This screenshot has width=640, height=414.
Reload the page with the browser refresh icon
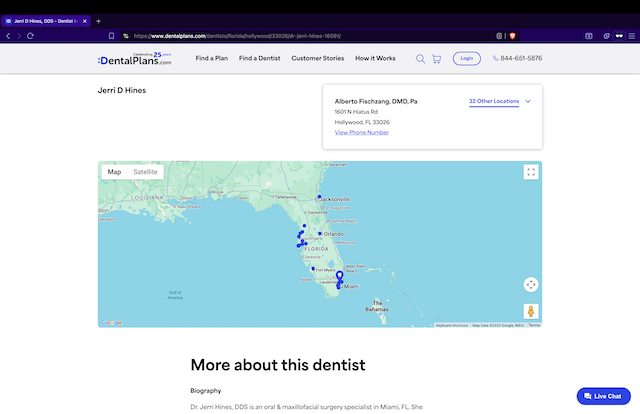coord(31,35)
